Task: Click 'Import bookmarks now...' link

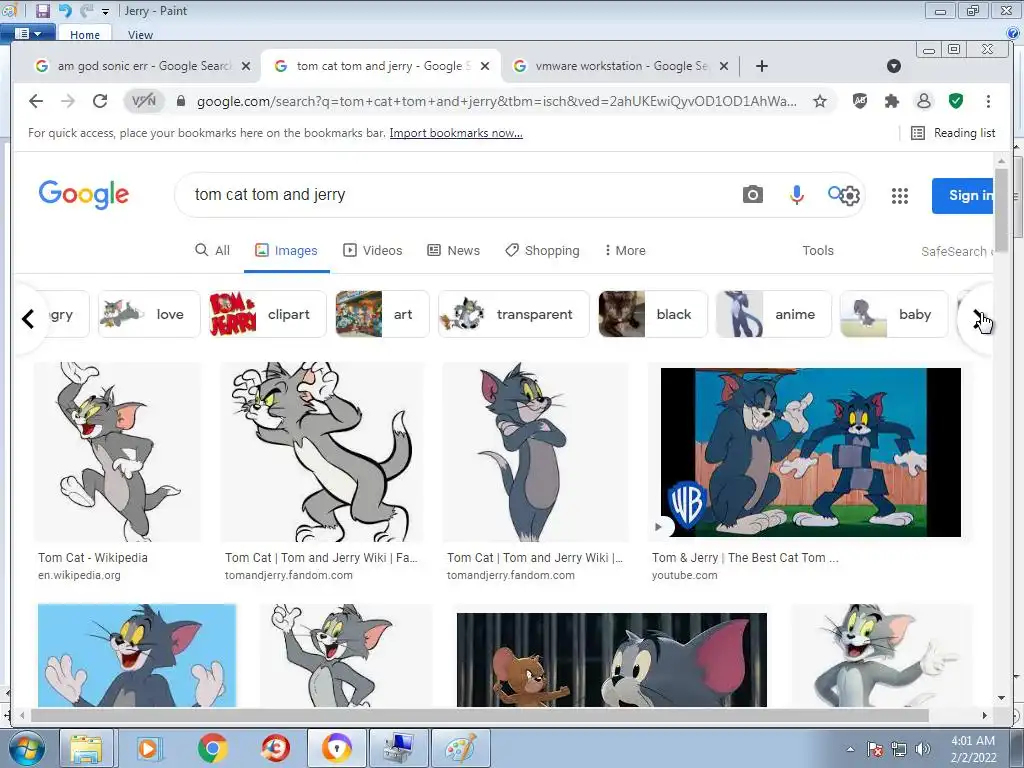Action: (456, 133)
